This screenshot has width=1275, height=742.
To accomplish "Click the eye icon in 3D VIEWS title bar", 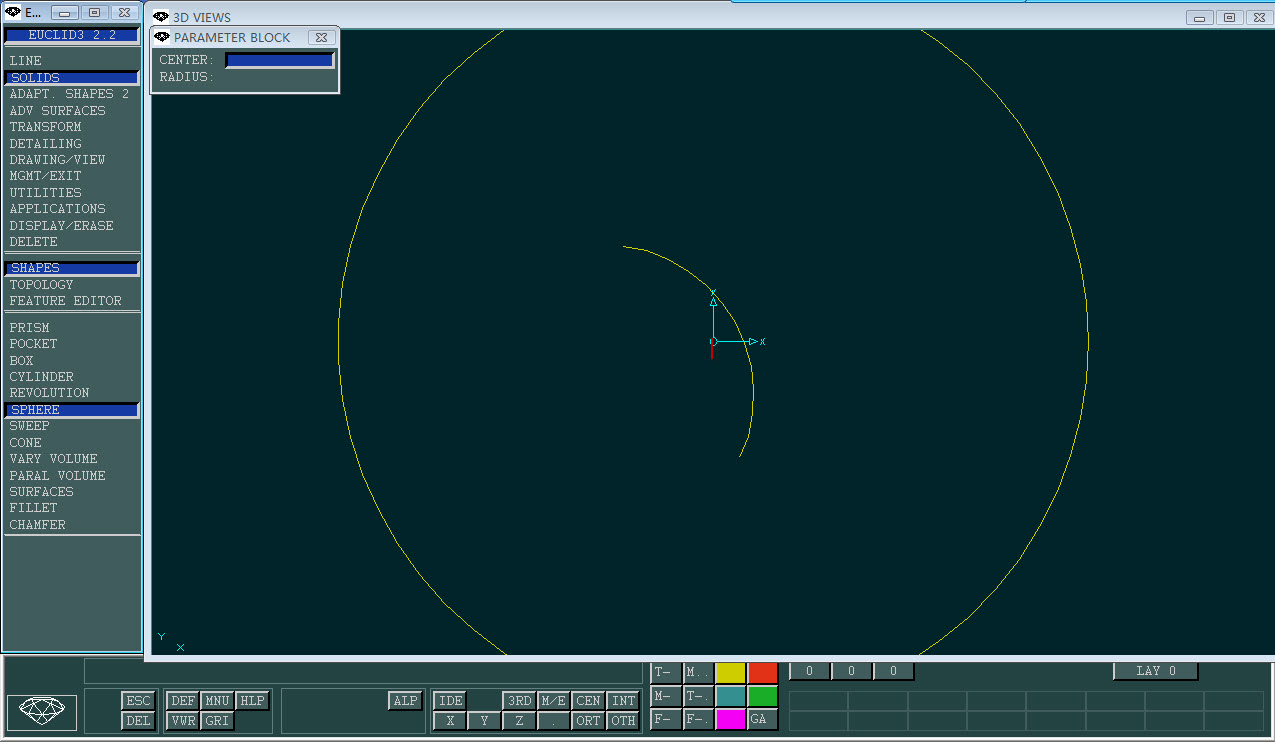I will [x=160, y=17].
